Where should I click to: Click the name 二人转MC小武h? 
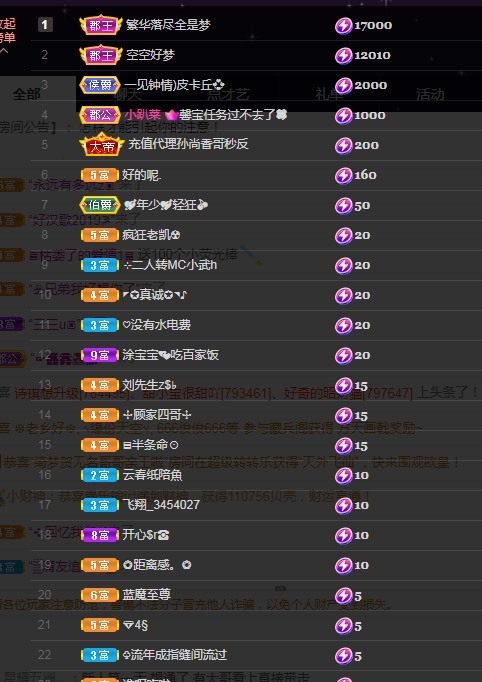coord(170,265)
